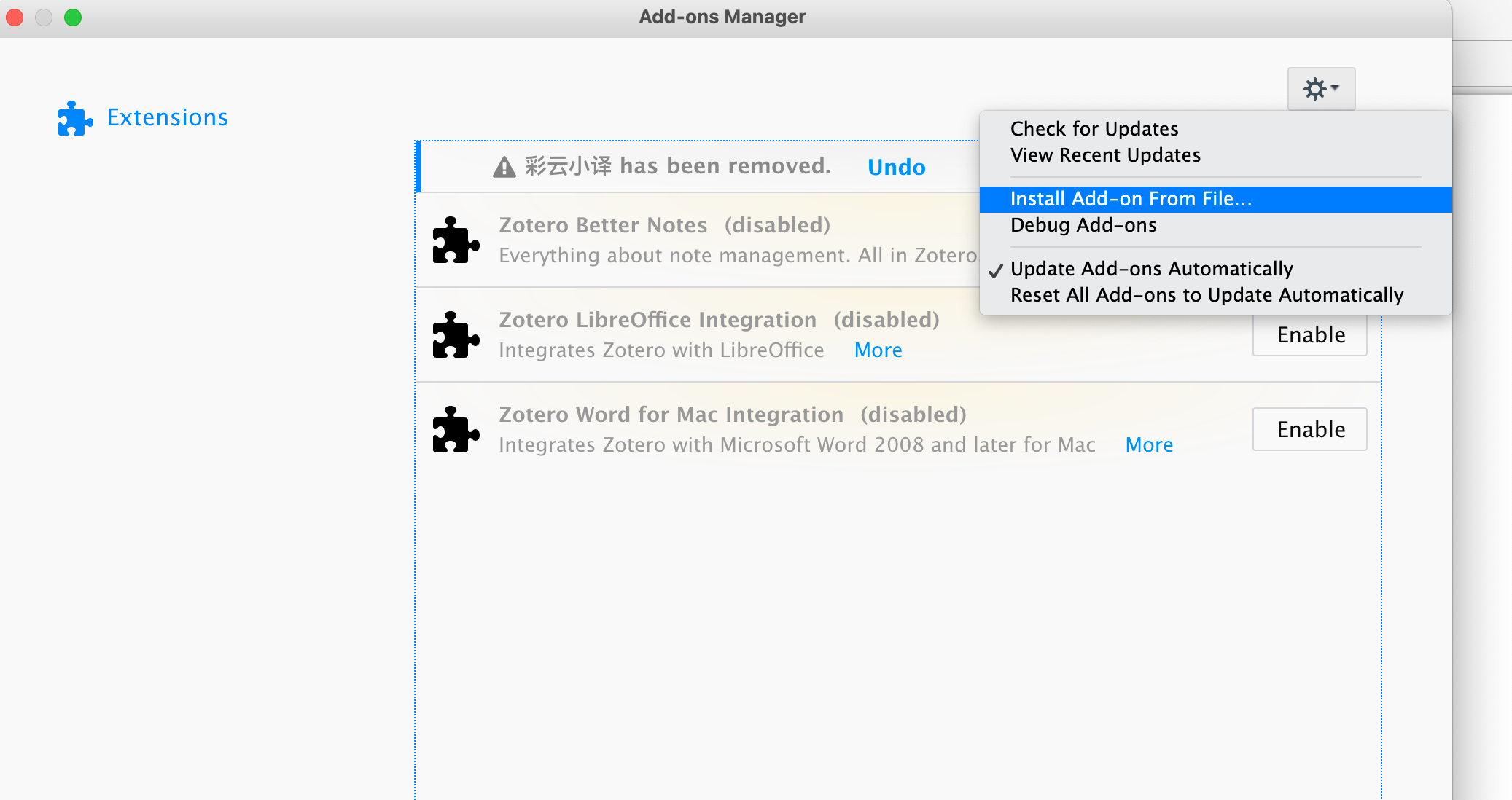The width and height of the screenshot is (1512, 800).
Task: Click the Extensions sidebar label
Action: pos(168,117)
